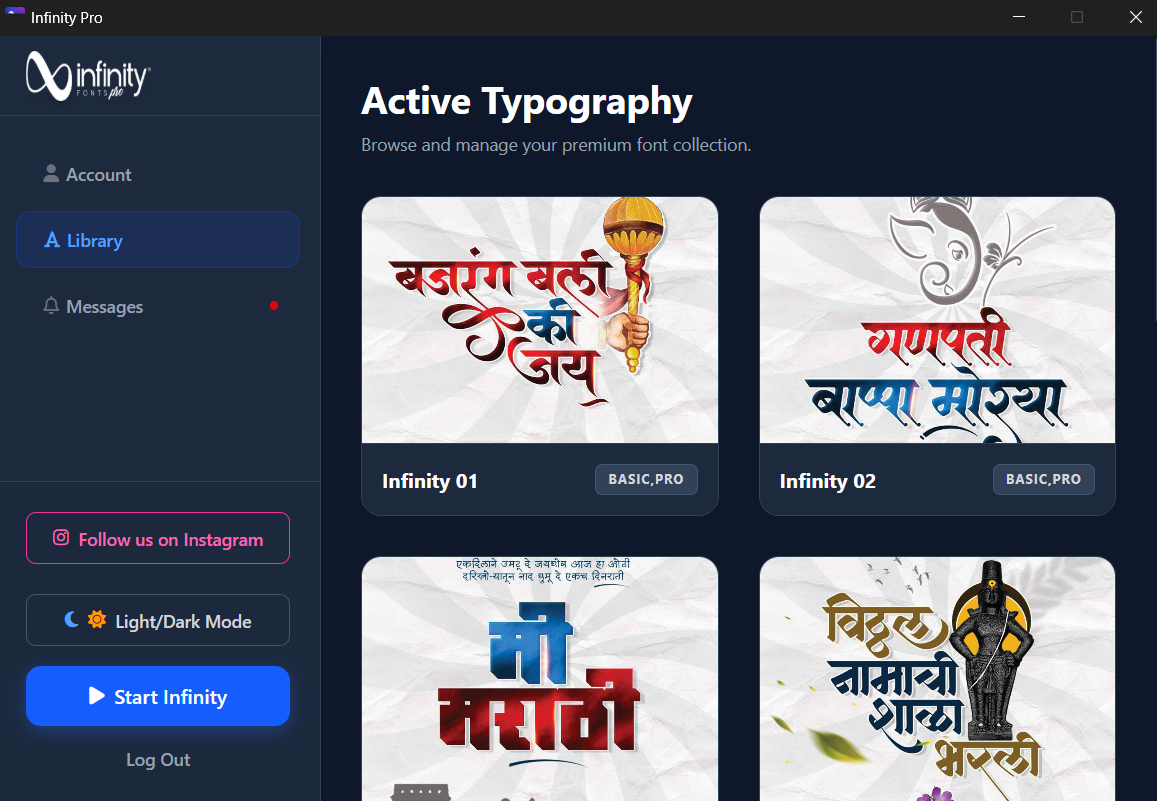Click the Infinity Fonts Pro logo
The width and height of the screenshot is (1157, 801).
click(88, 75)
